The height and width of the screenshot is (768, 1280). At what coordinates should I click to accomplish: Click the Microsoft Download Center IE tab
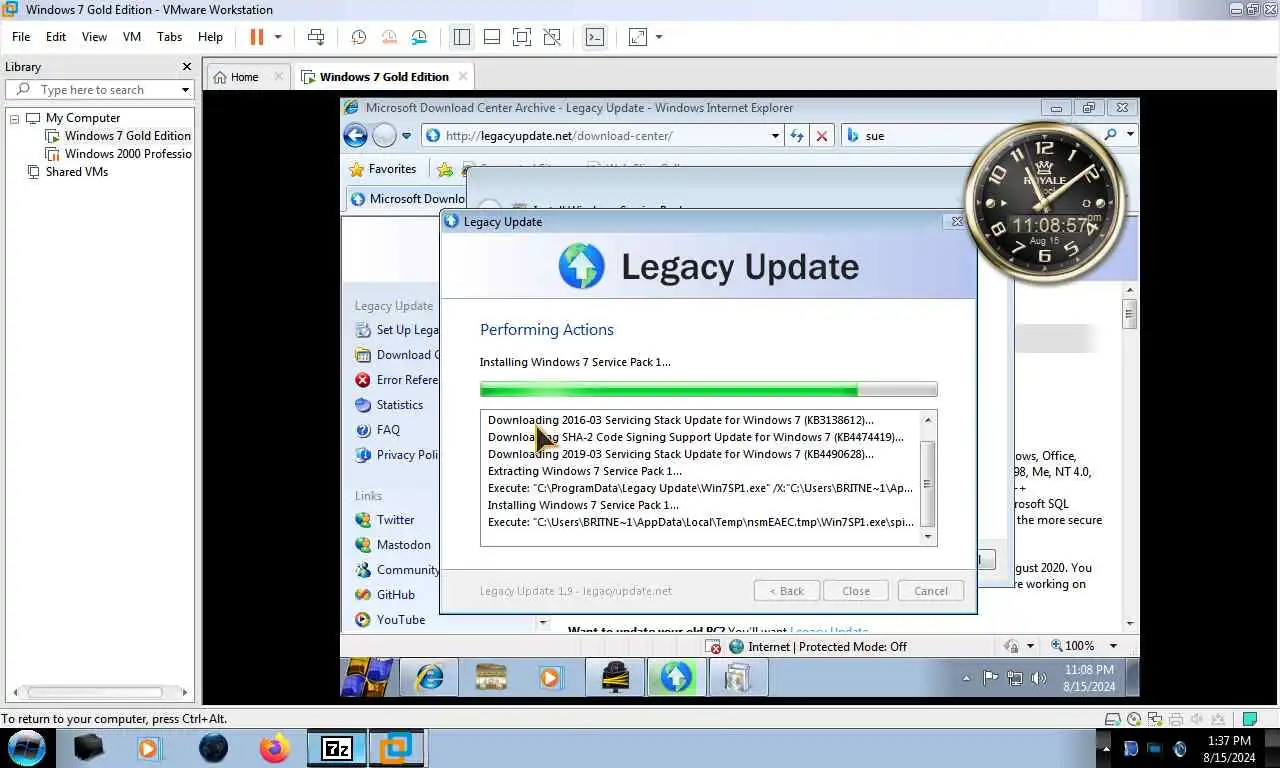(407, 199)
